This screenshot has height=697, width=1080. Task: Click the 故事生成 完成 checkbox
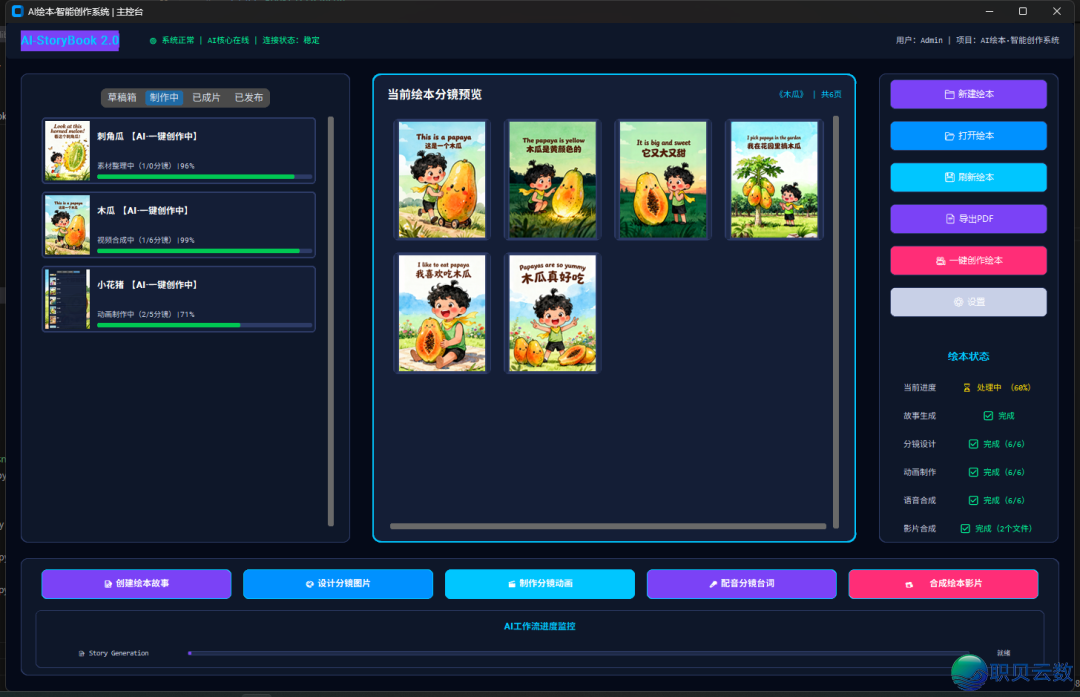click(x=988, y=415)
